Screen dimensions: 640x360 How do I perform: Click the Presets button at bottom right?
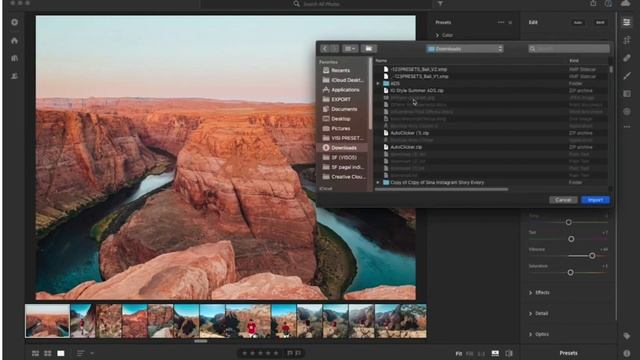tap(569, 353)
